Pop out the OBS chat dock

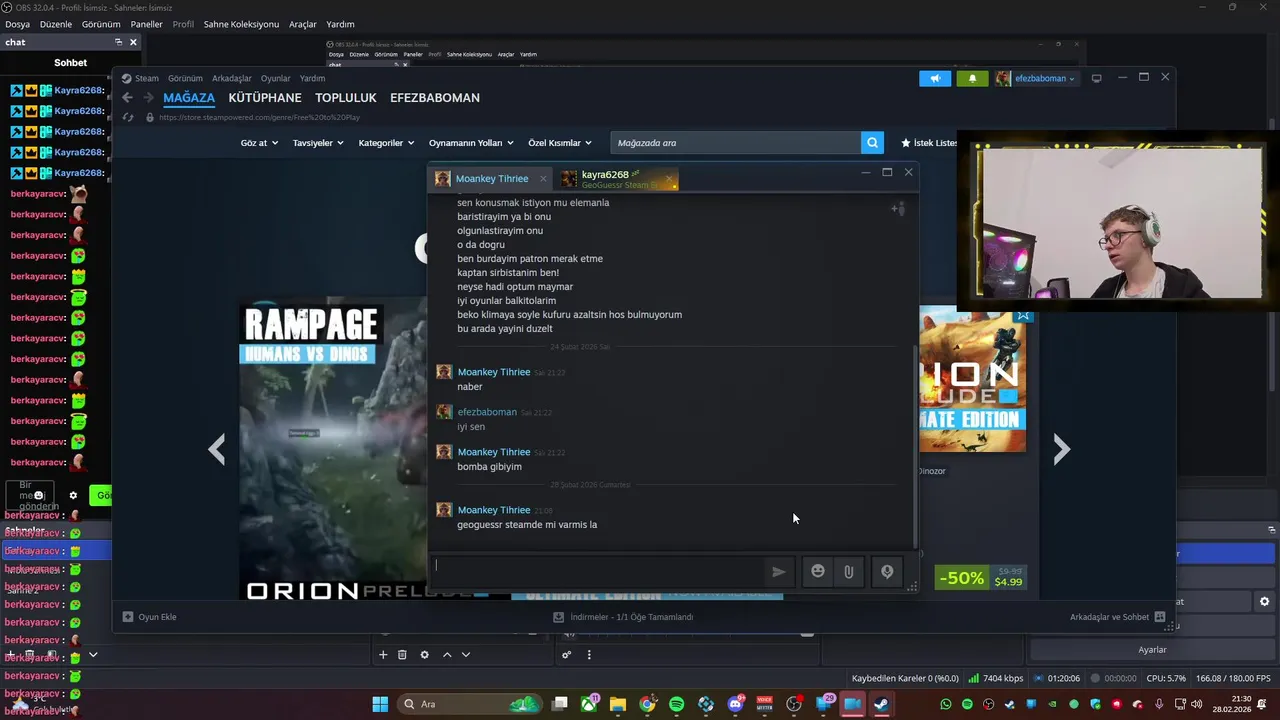point(118,42)
